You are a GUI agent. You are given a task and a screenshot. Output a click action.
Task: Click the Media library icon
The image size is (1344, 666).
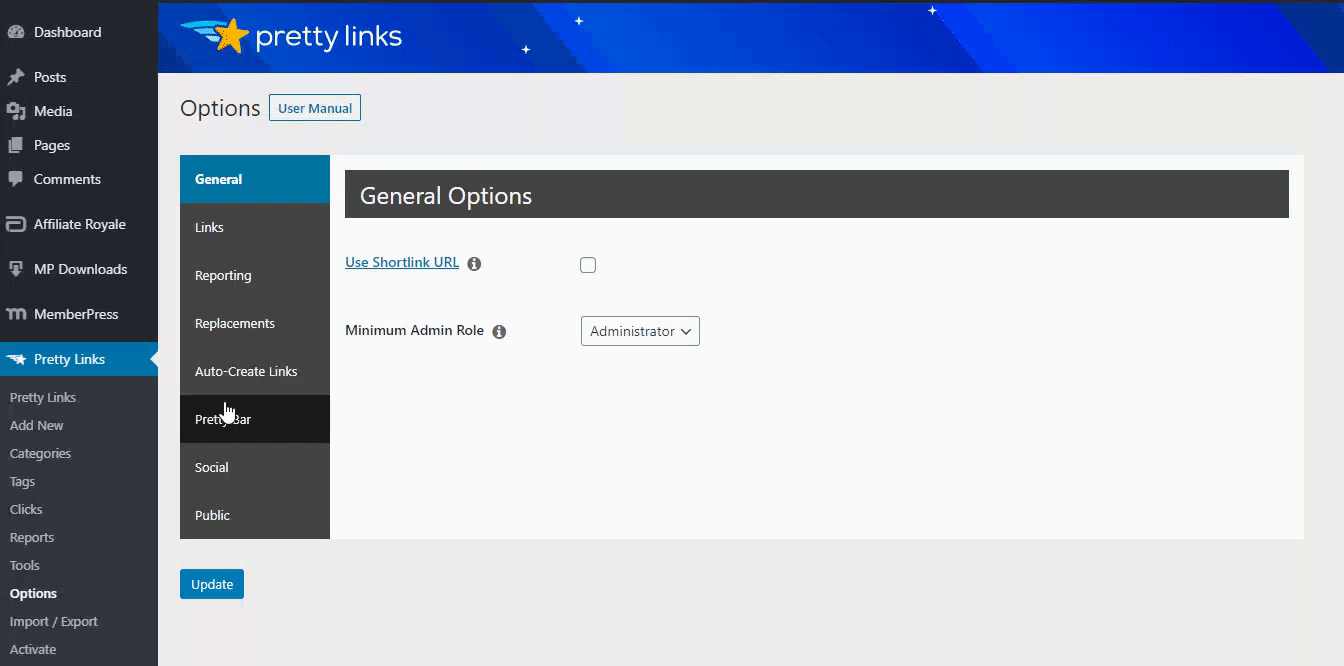pyautogui.click(x=16, y=111)
